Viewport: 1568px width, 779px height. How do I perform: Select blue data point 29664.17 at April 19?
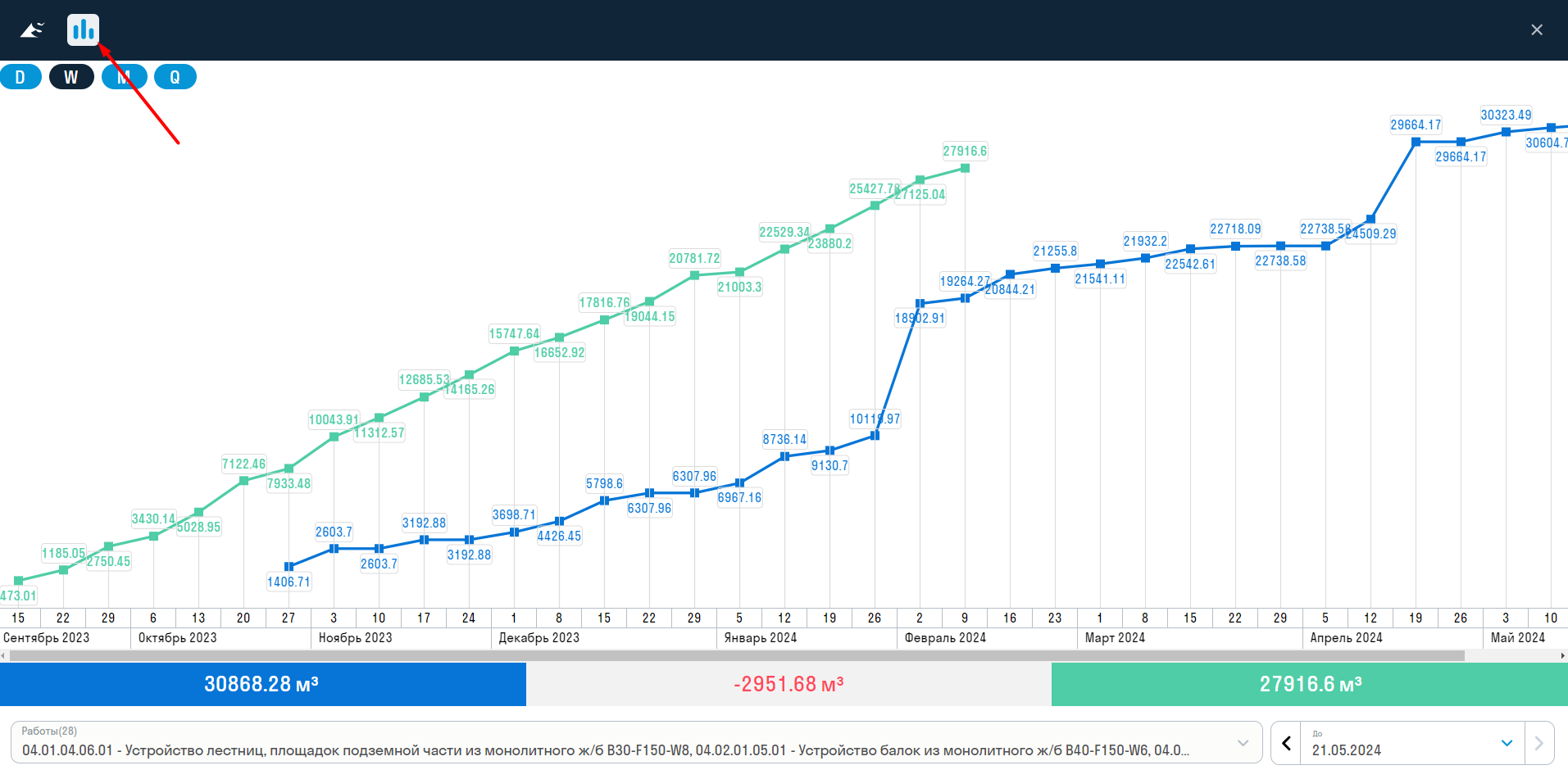tap(1416, 142)
